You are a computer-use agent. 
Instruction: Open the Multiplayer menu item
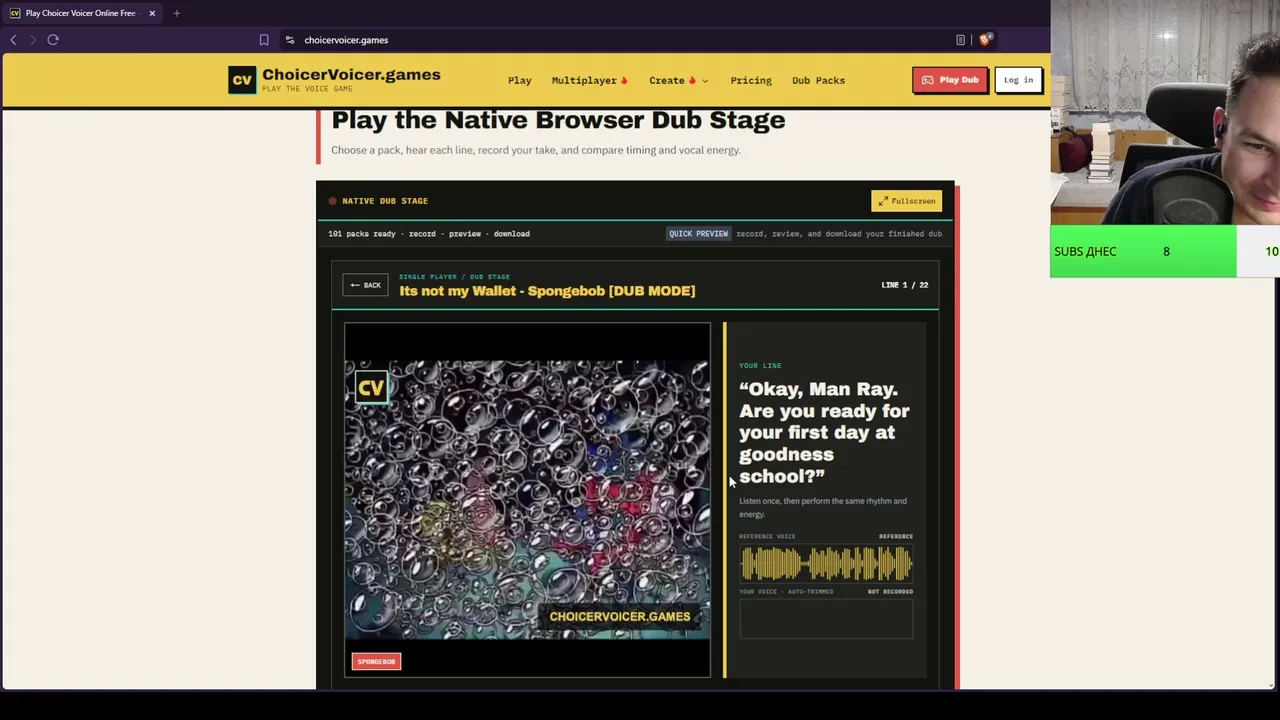coord(589,80)
